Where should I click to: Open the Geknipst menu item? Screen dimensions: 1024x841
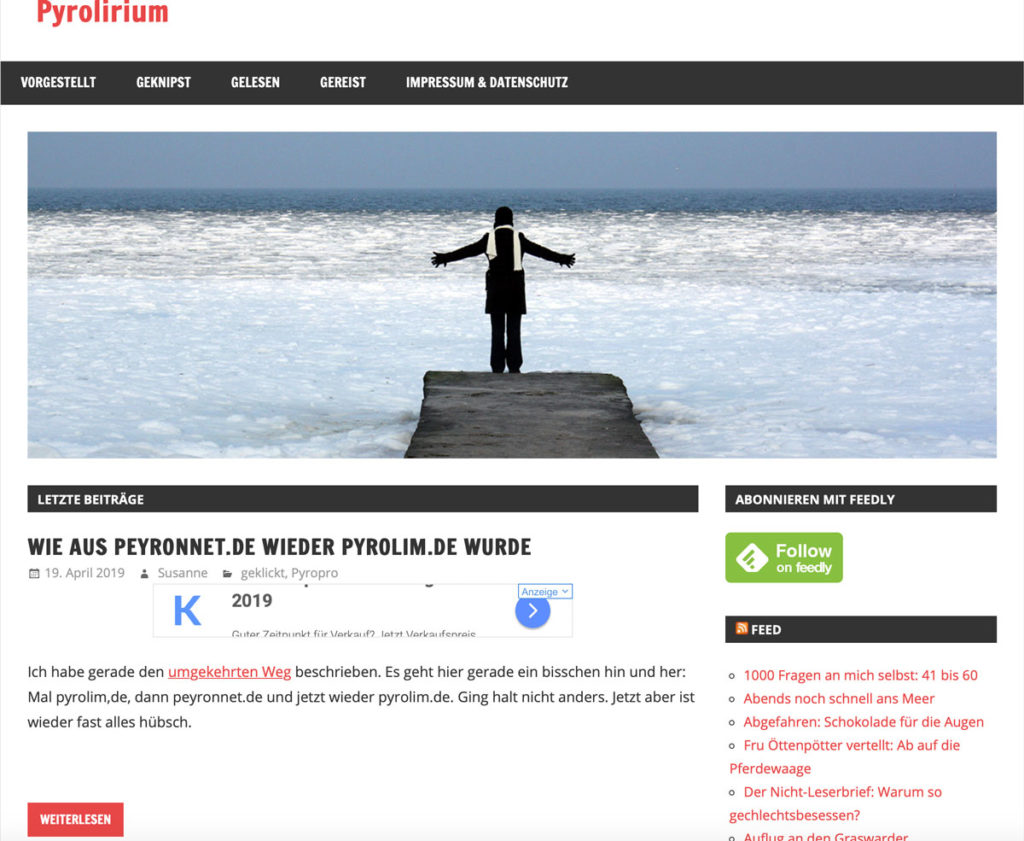pyautogui.click(x=163, y=82)
